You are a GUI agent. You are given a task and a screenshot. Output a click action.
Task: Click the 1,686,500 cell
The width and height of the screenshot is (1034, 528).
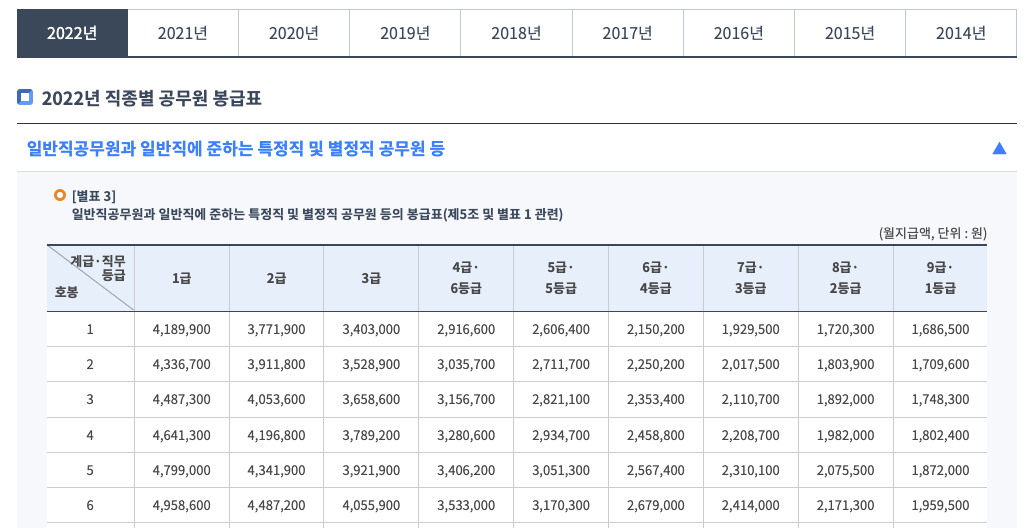(940, 329)
